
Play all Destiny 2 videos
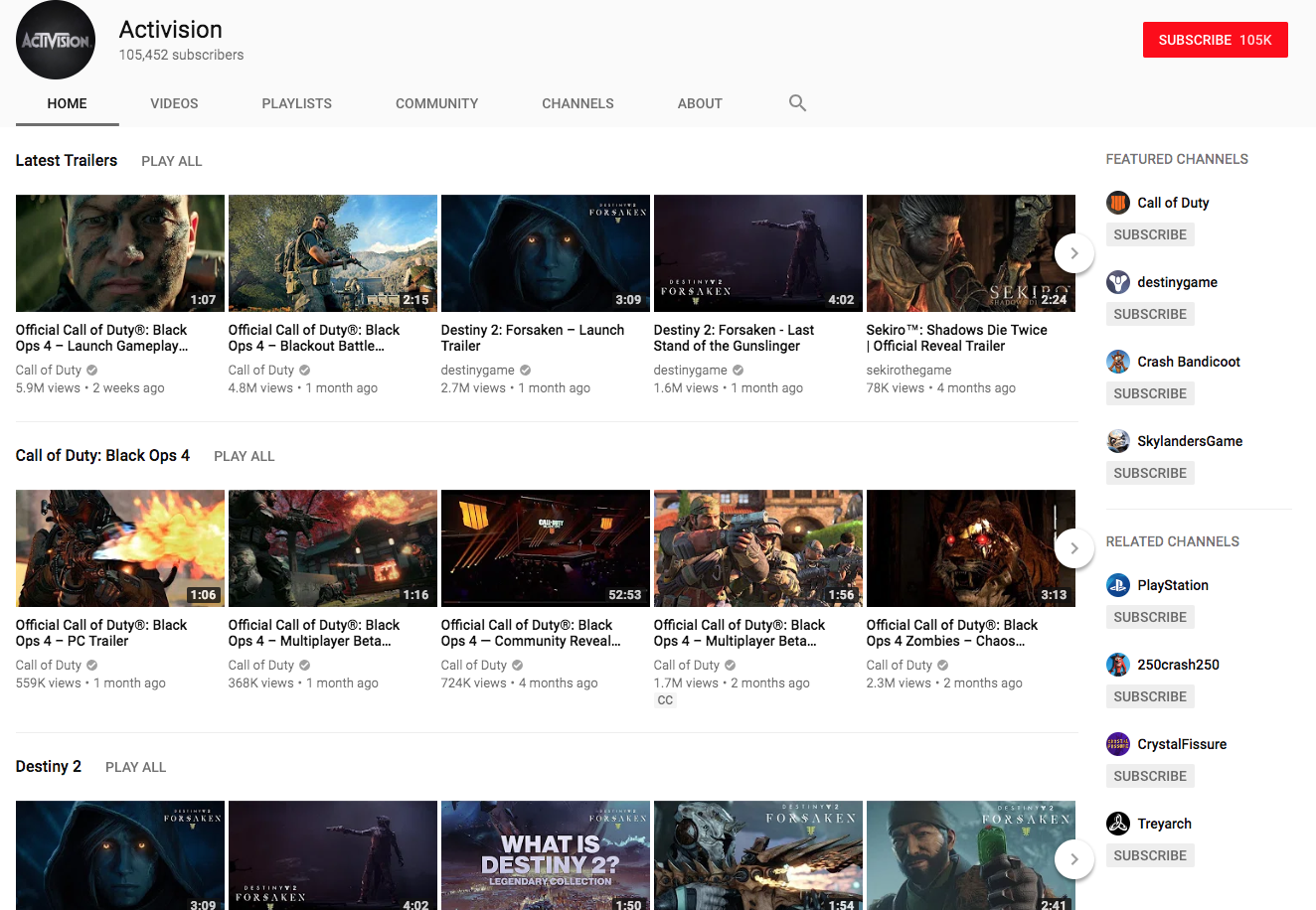pyautogui.click(x=136, y=767)
